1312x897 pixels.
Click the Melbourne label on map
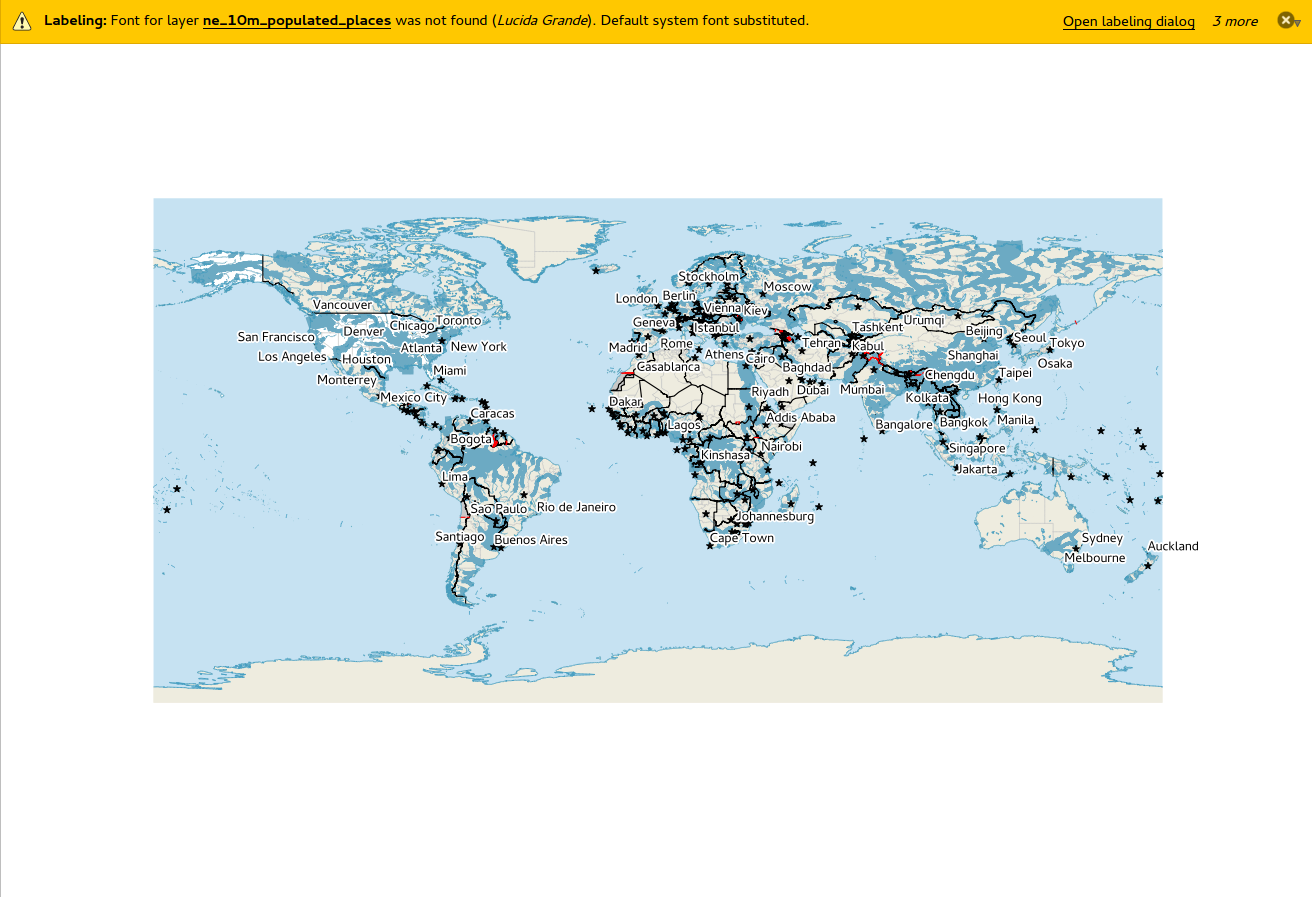(x=1094, y=558)
